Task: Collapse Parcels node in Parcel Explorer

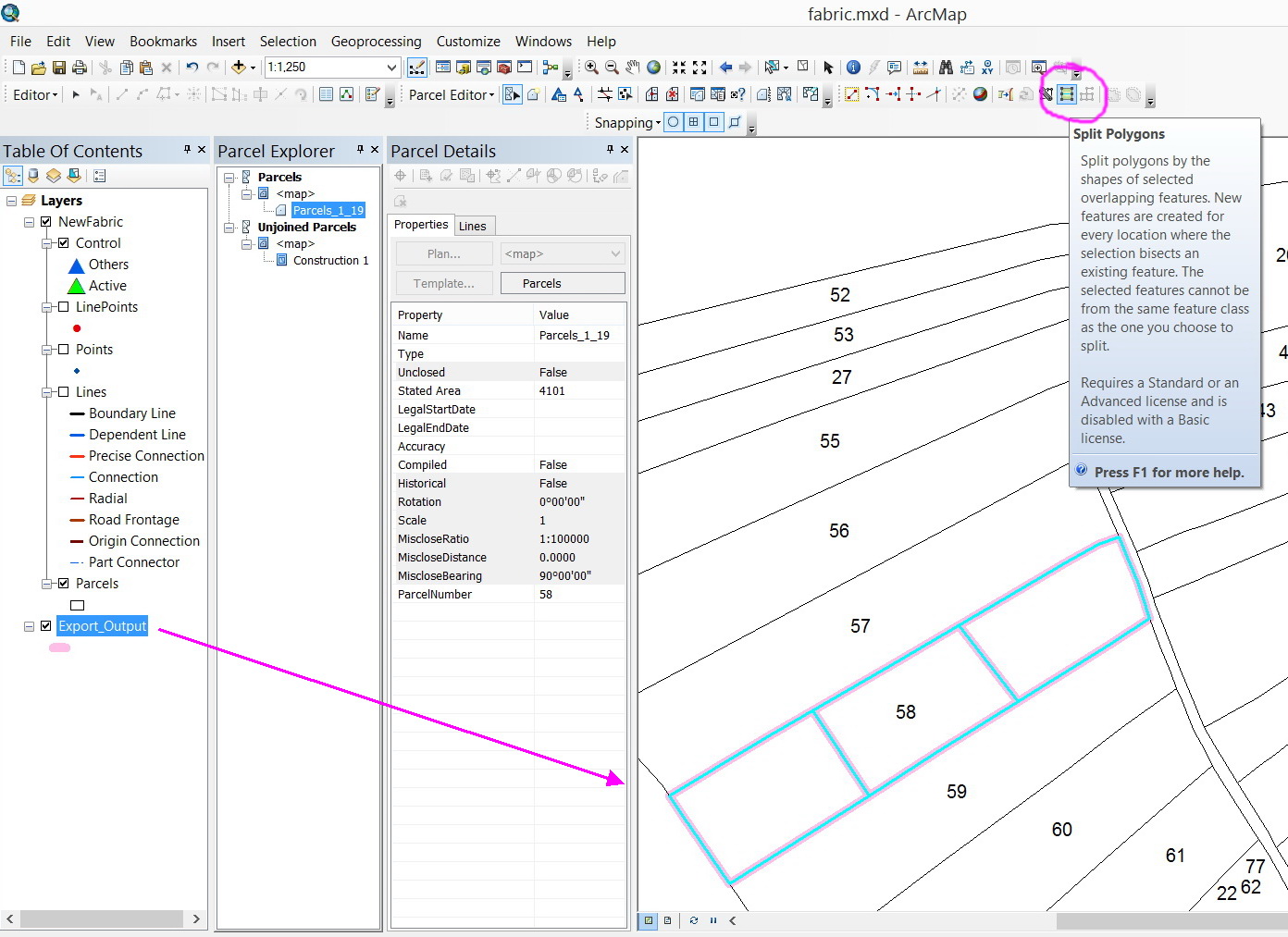Action: (x=229, y=178)
